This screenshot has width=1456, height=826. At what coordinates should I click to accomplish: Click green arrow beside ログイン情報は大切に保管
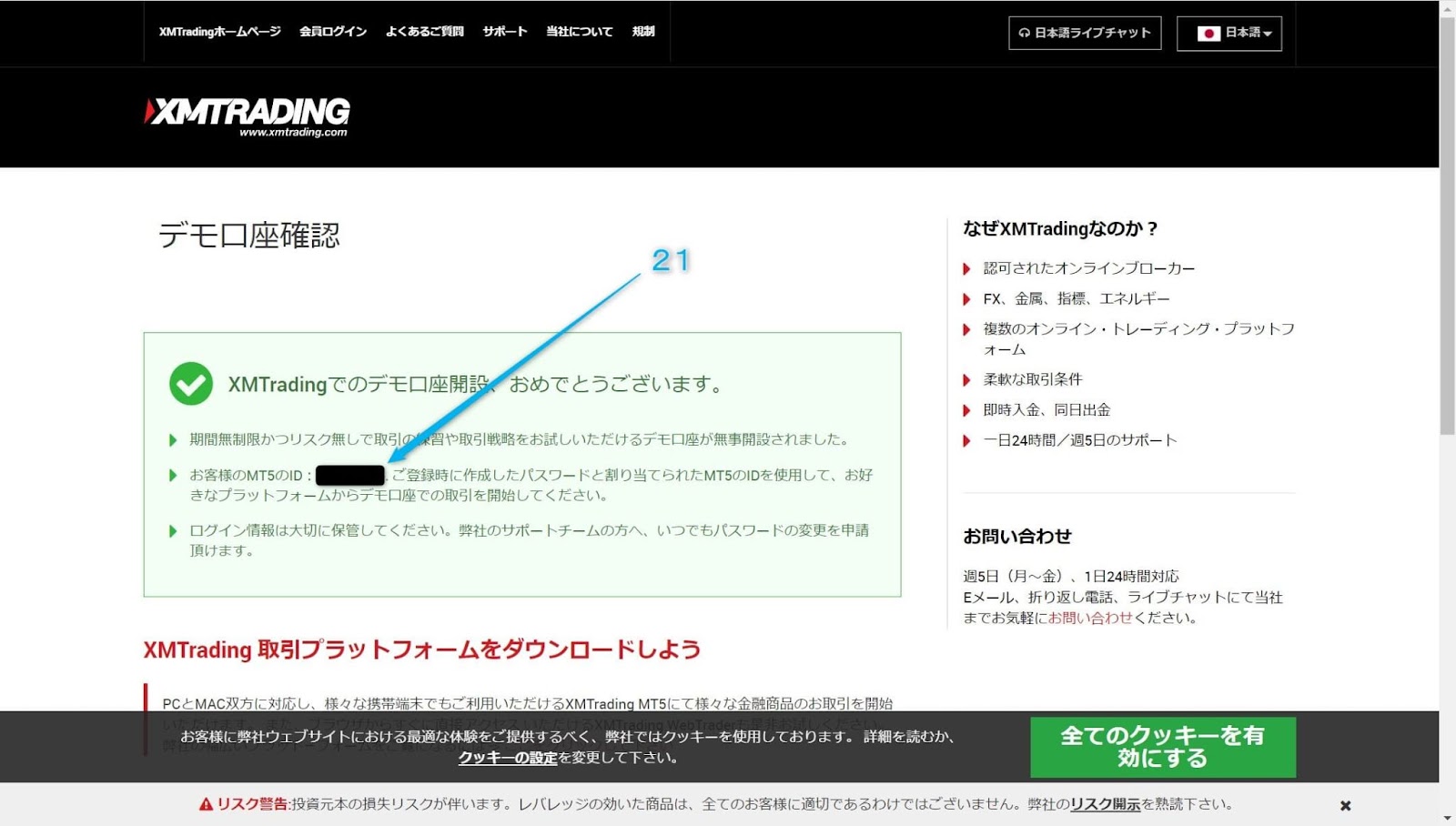pyautogui.click(x=173, y=530)
